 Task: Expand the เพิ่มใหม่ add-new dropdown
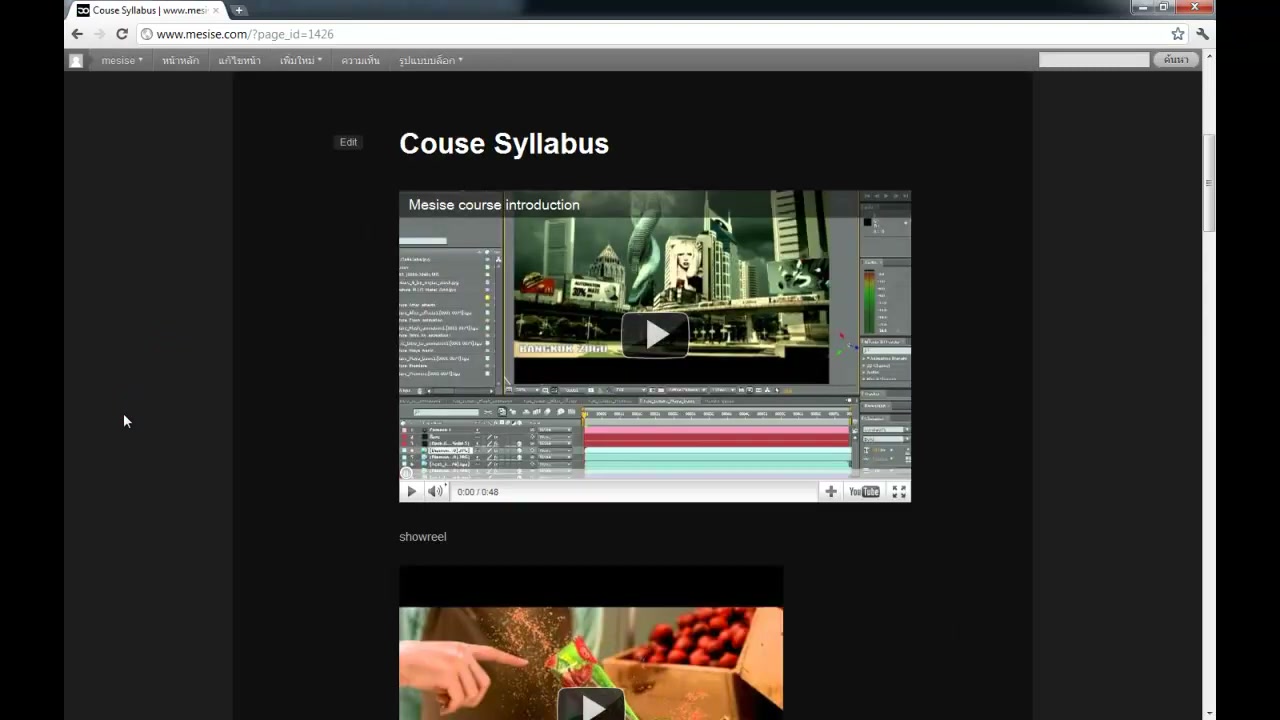click(301, 60)
